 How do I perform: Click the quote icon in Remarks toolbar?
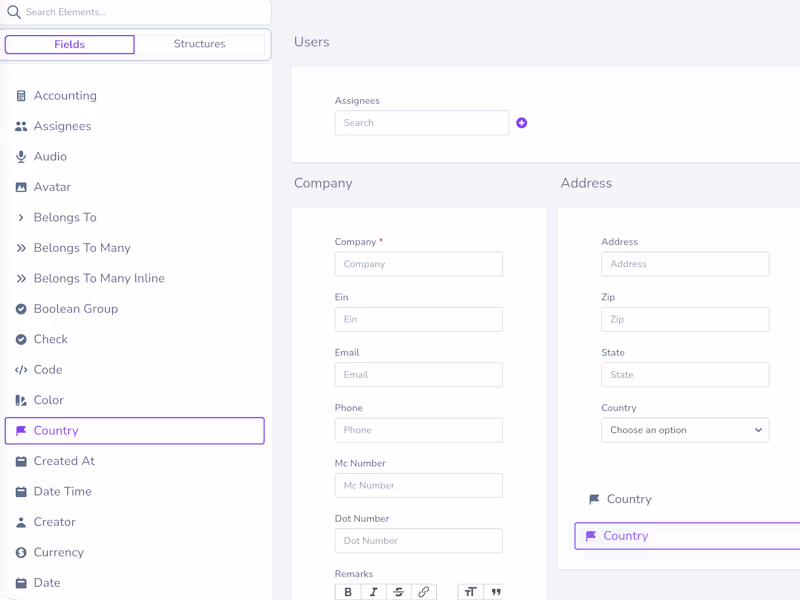point(495,592)
